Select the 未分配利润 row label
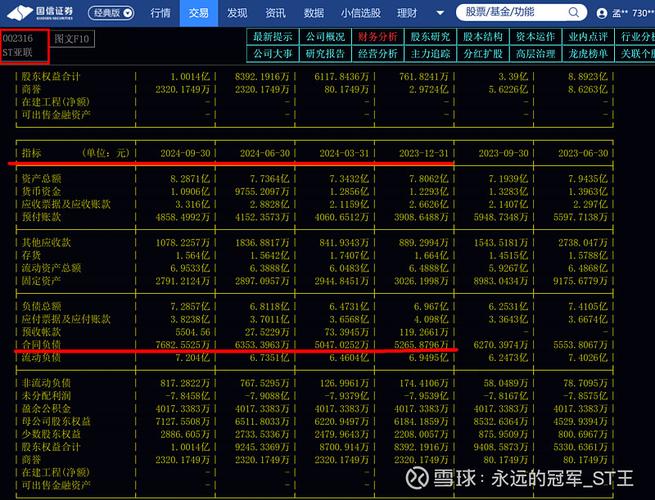Image resolution: width=655 pixels, height=500 pixels. coord(46,396)
